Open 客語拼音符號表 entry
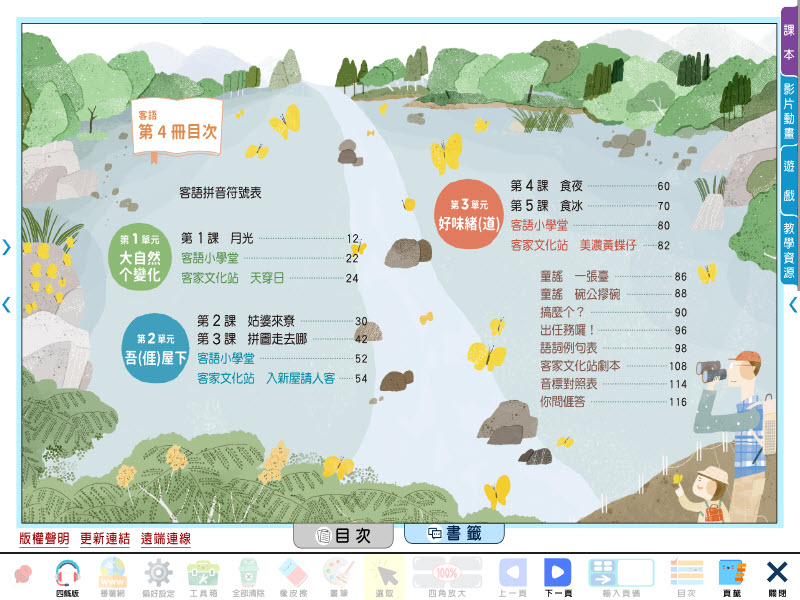The height and width of the screenshot is (600, 800). point(220,192)
